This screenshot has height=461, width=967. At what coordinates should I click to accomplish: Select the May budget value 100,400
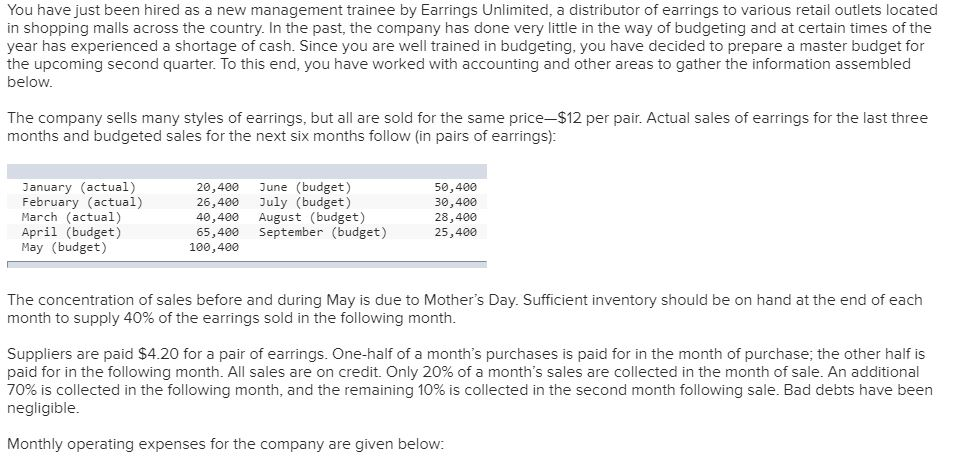pyautogui.click(x=214, y=247)
